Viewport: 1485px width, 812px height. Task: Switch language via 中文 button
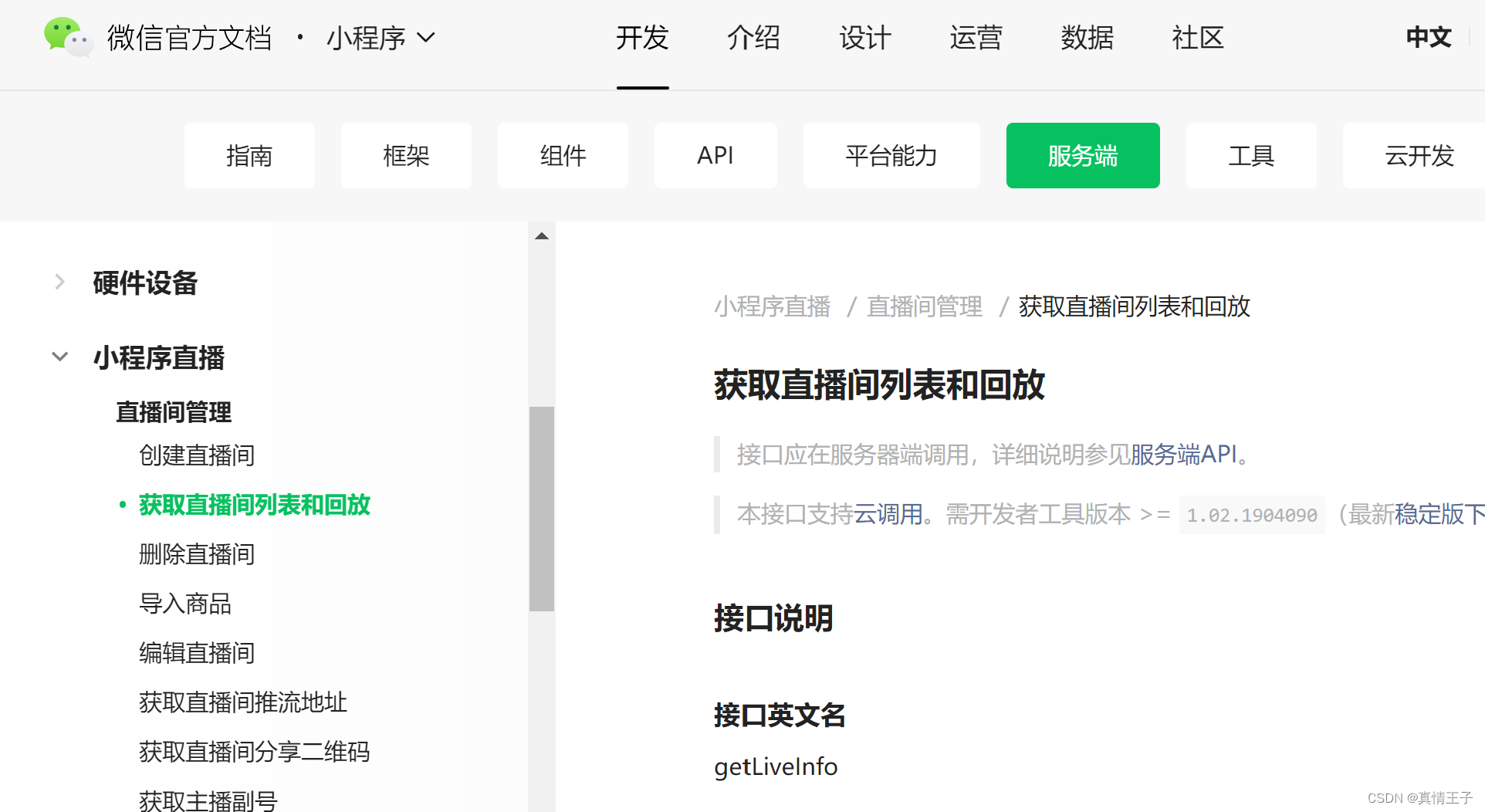click(1429, 37)
